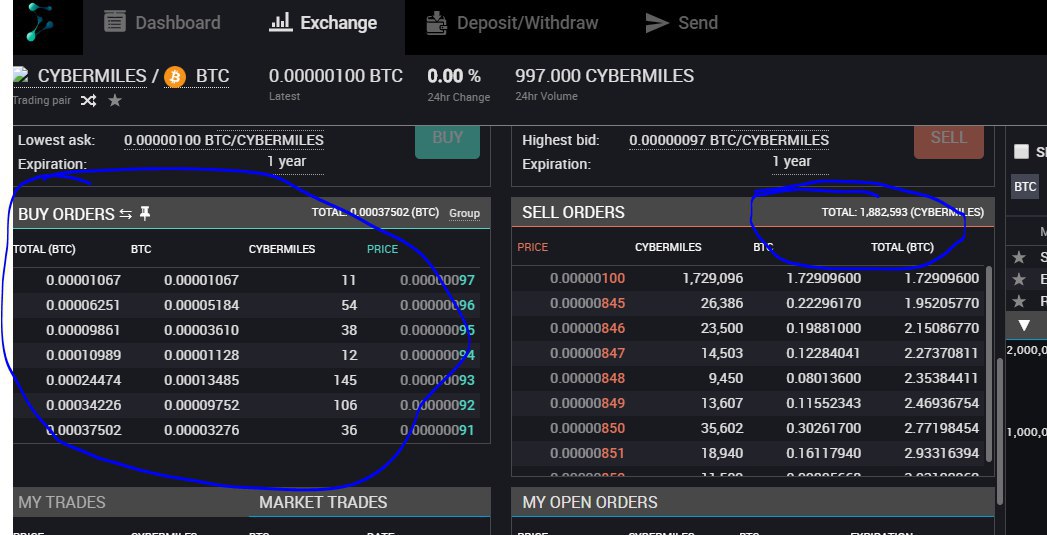Click sell order price 0.00000847
This screenshot has width=1047, height=535.
coord(588,353)
